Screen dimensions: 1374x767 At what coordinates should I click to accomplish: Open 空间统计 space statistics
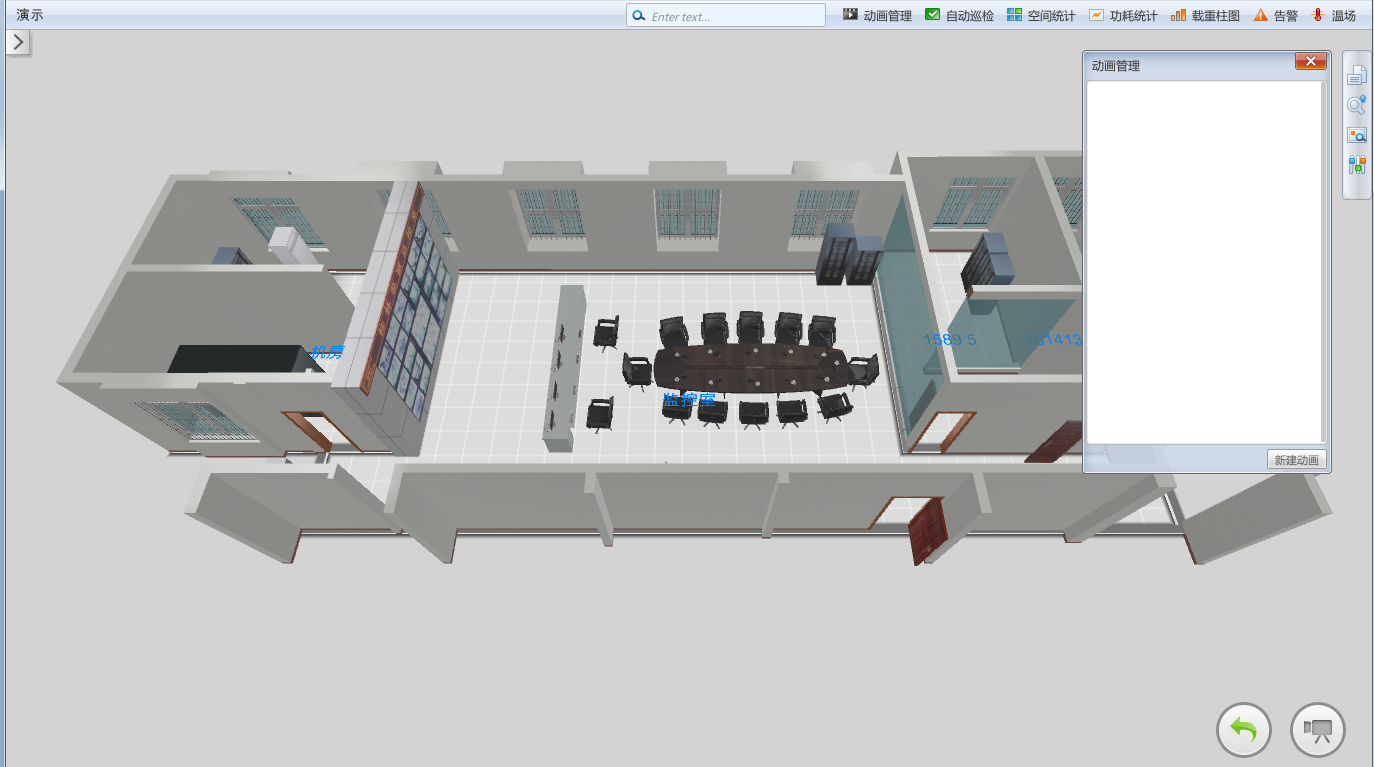click(1041, 15)
